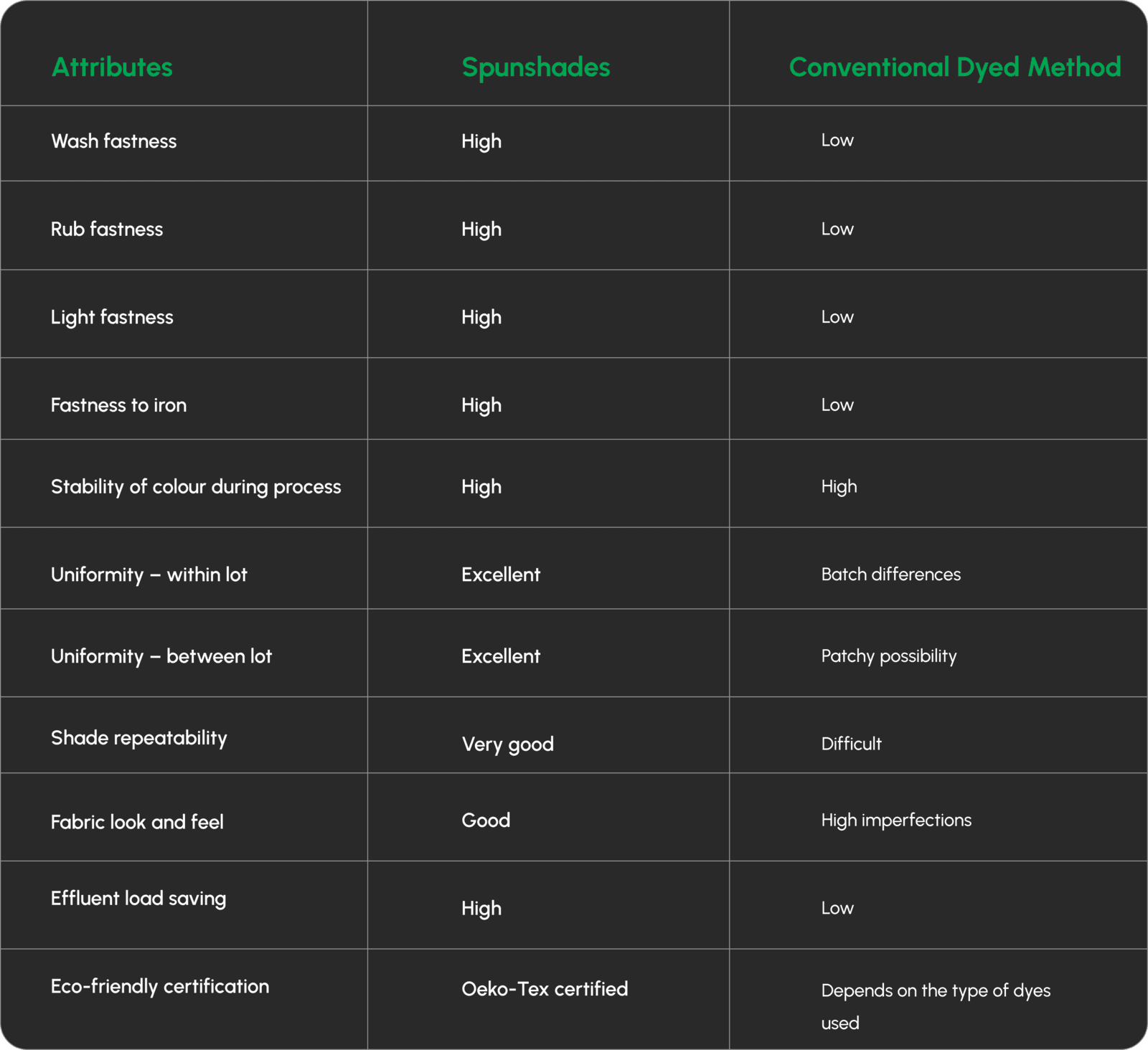This screenshot has height=1050, width=1148.
Task: Select the Effluent load saving label
Action: [x=138, y=899]
